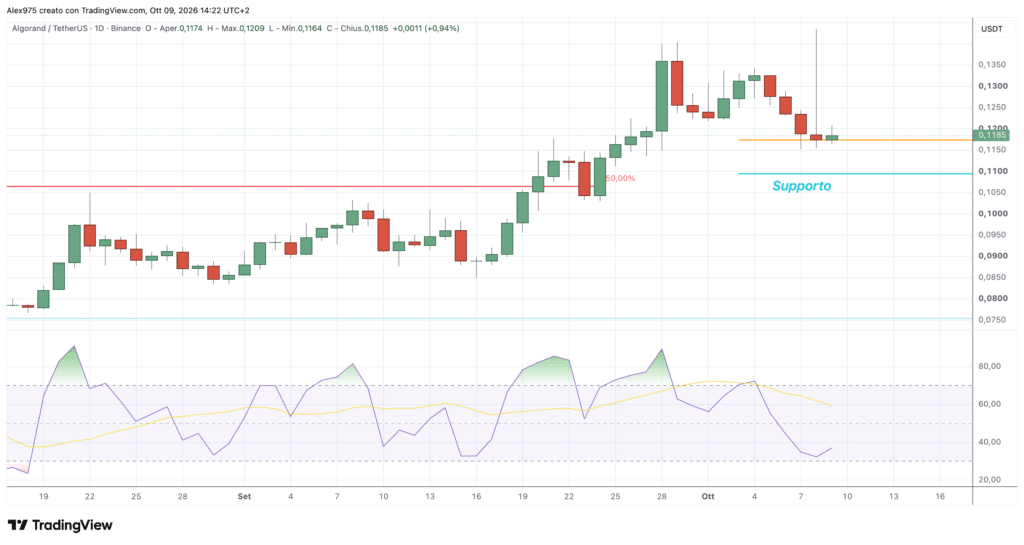1024x545 pixels.
Task: Click the RSI 60,00 axis label
Action: coord(989,404)
